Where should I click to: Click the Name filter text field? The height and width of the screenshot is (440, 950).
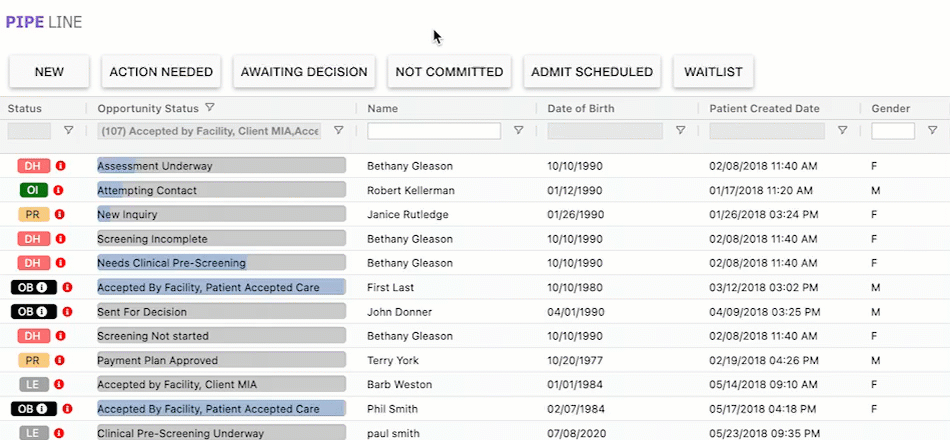(x=434, y=131)
